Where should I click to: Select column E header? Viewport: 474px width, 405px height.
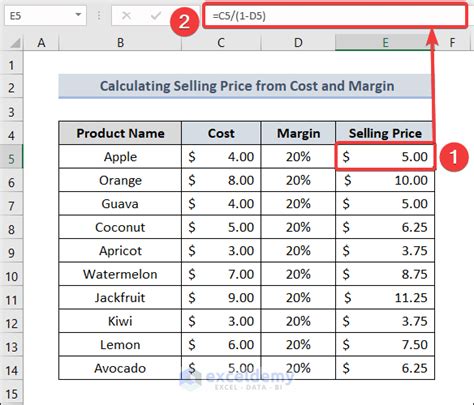385,43
